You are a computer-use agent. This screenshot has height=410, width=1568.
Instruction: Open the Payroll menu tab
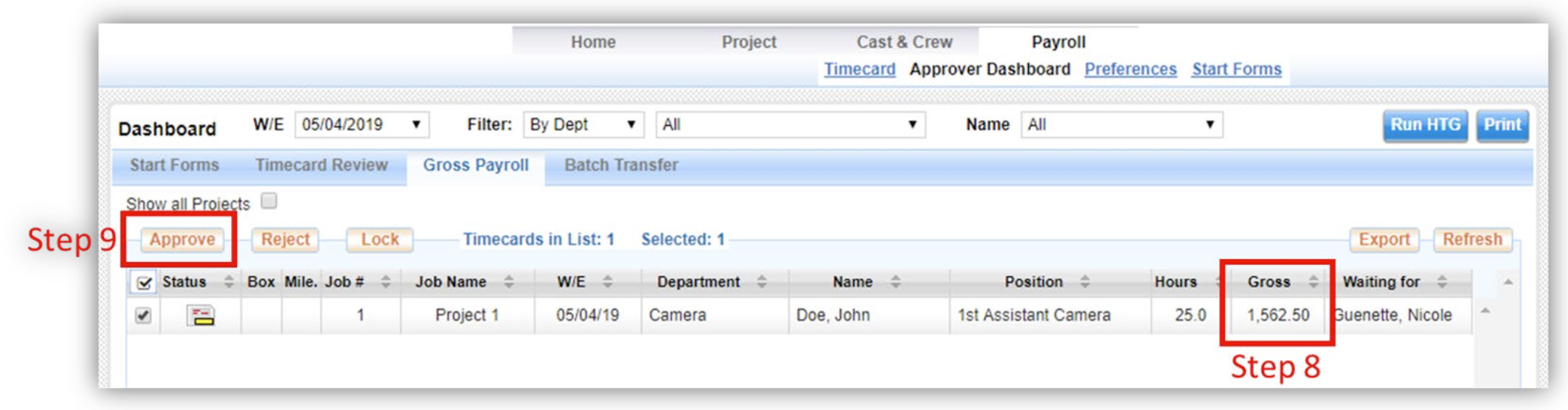point(1058,42)
